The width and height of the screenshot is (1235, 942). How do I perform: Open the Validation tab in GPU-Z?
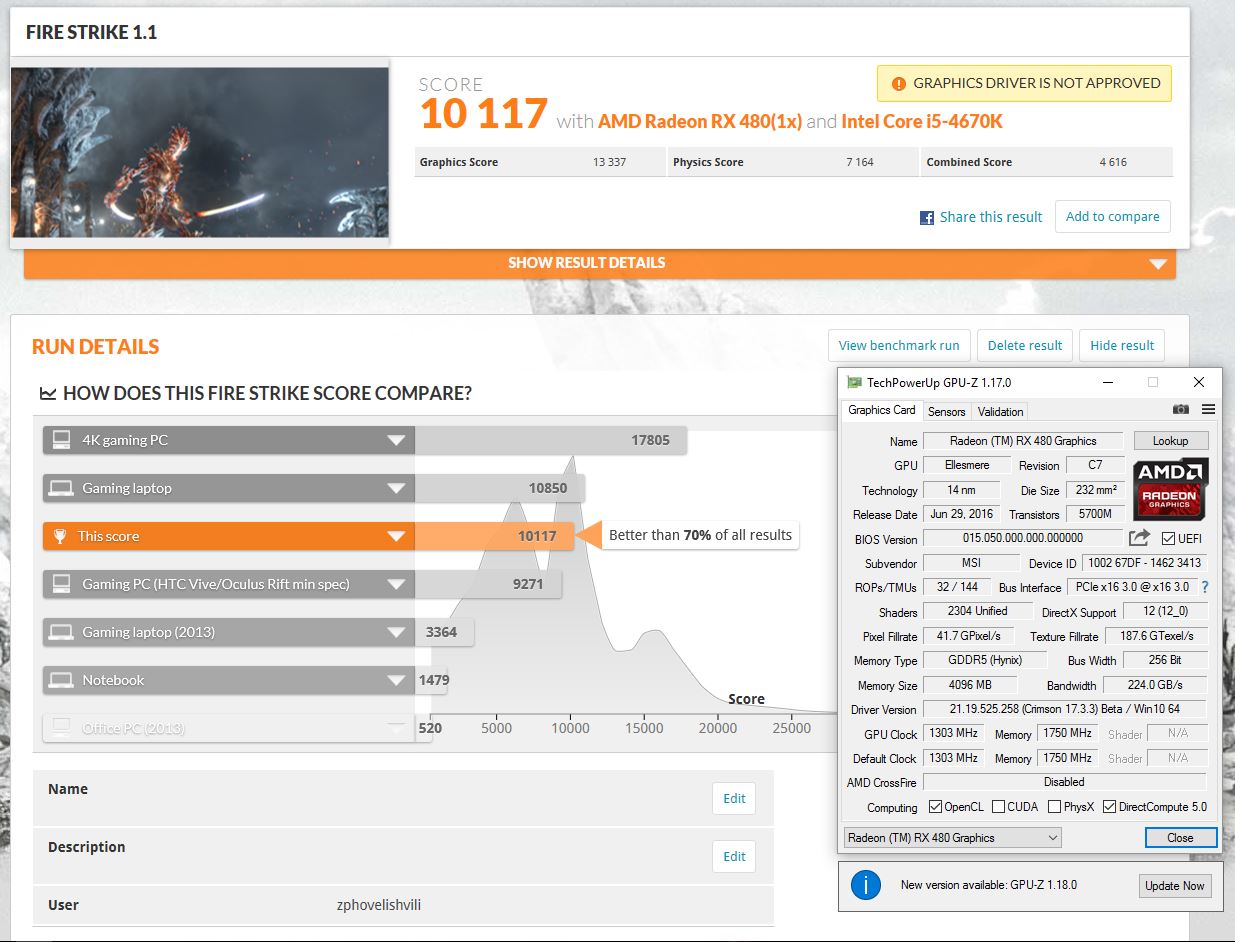click(1000, 411)
